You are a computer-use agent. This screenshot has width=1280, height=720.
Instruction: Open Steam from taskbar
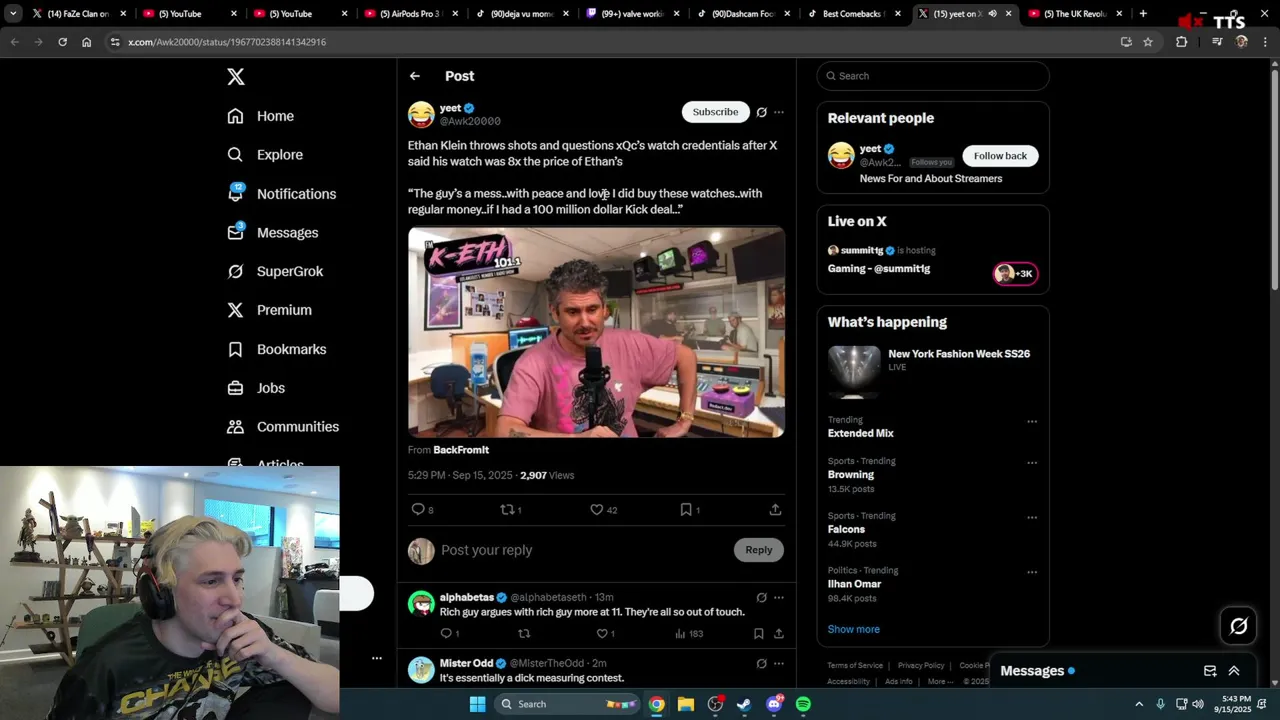coord(744,704)
